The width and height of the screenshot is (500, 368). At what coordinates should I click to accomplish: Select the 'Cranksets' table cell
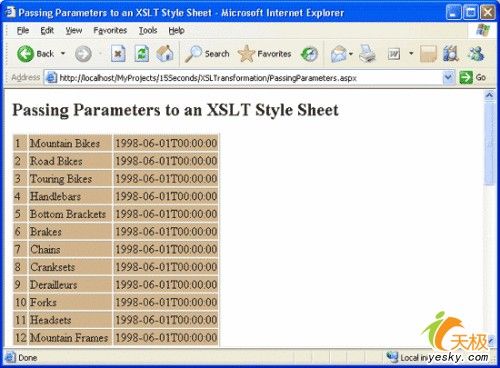(70, 267)
